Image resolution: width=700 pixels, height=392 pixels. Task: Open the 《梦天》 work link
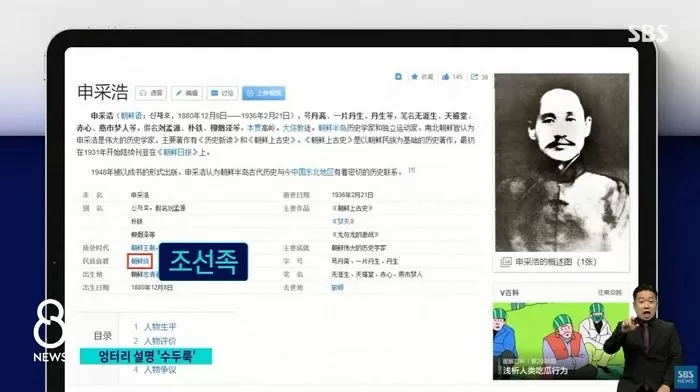tap(343, 221)
